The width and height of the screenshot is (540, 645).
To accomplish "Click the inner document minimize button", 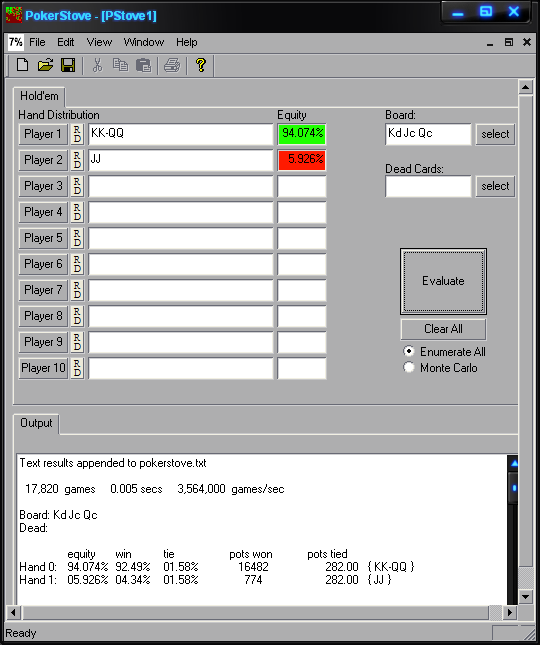I will [490, 42].
